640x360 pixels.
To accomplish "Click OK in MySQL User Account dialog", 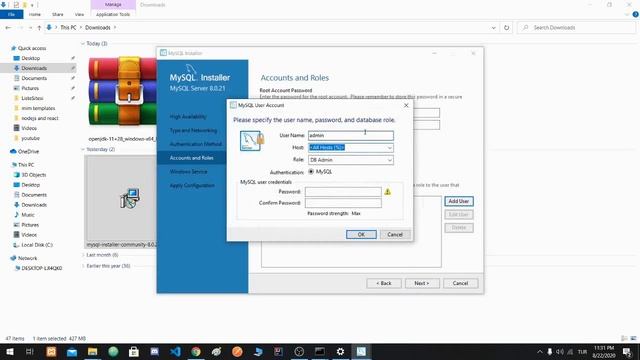I will [361, 234].
